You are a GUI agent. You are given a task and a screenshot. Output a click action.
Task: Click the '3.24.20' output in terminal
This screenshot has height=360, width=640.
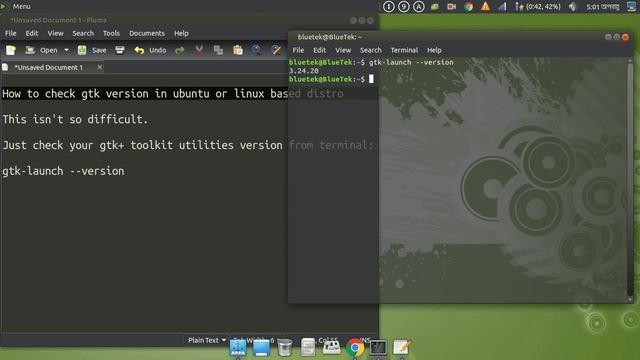[x=304, y=71]
